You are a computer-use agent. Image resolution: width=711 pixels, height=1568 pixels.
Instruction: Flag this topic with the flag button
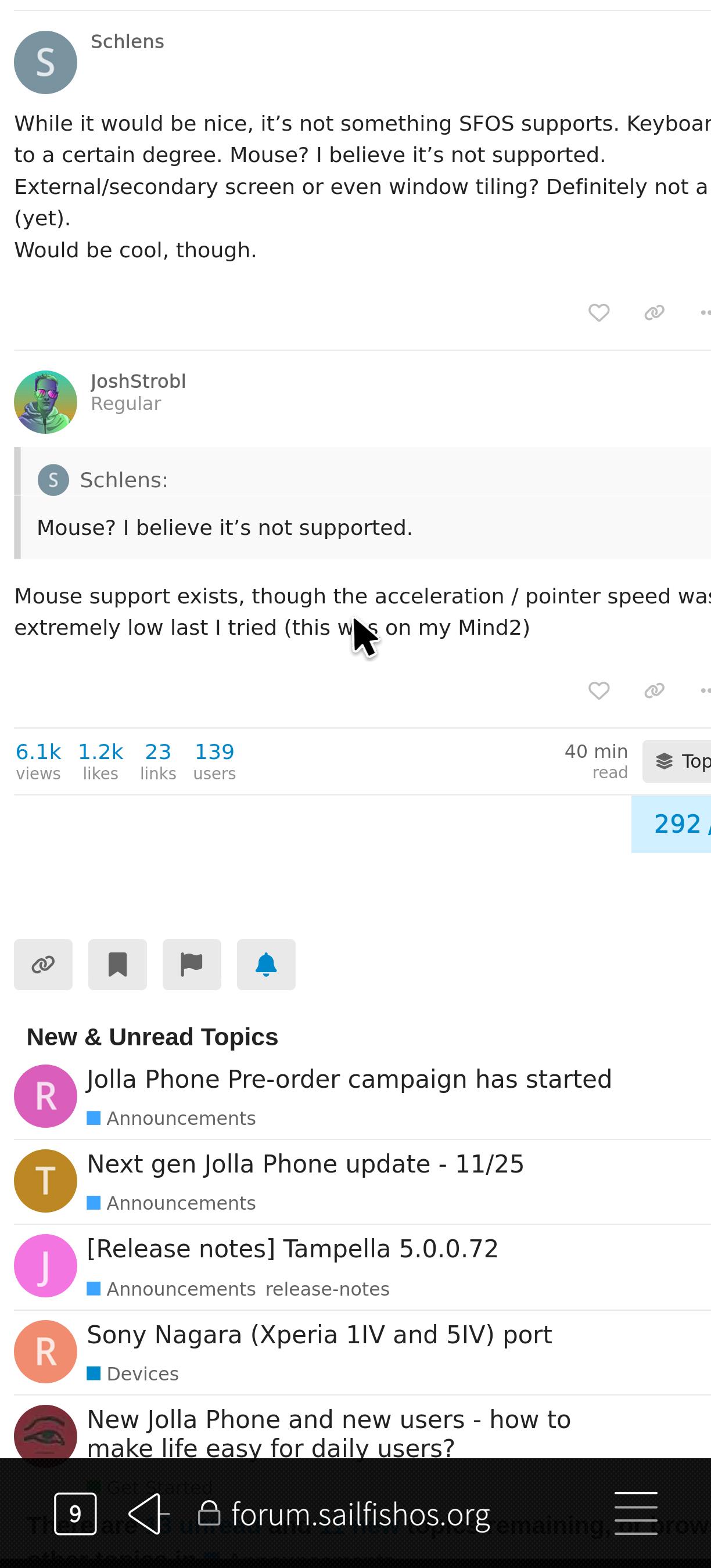point(192,965)
